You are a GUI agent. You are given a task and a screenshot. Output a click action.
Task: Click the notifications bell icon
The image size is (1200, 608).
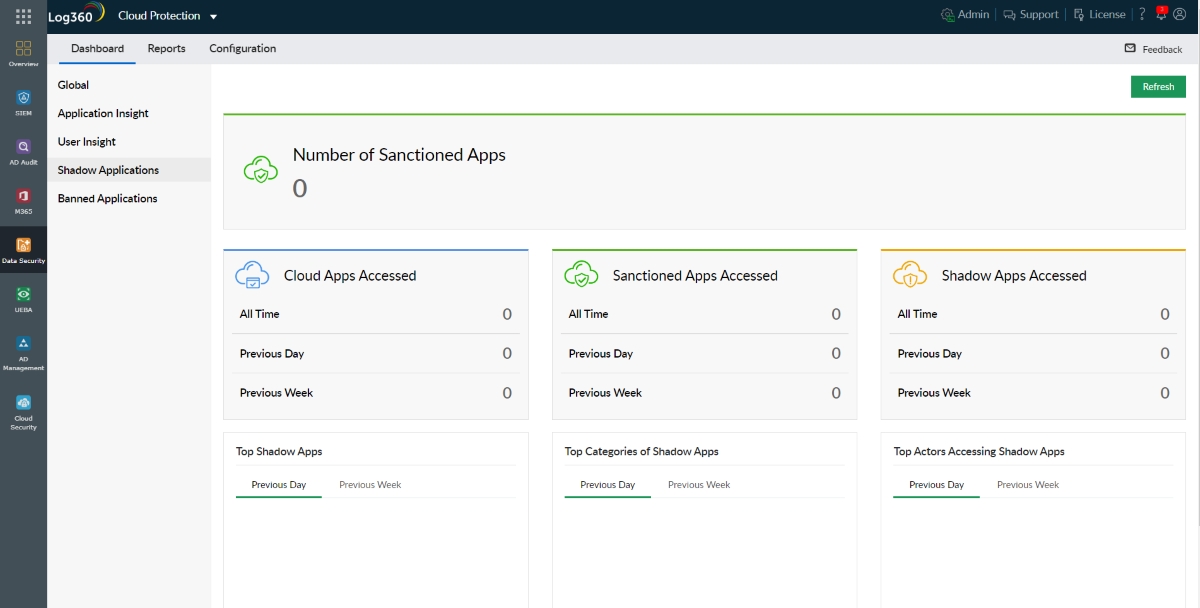tap(1161, 14)
